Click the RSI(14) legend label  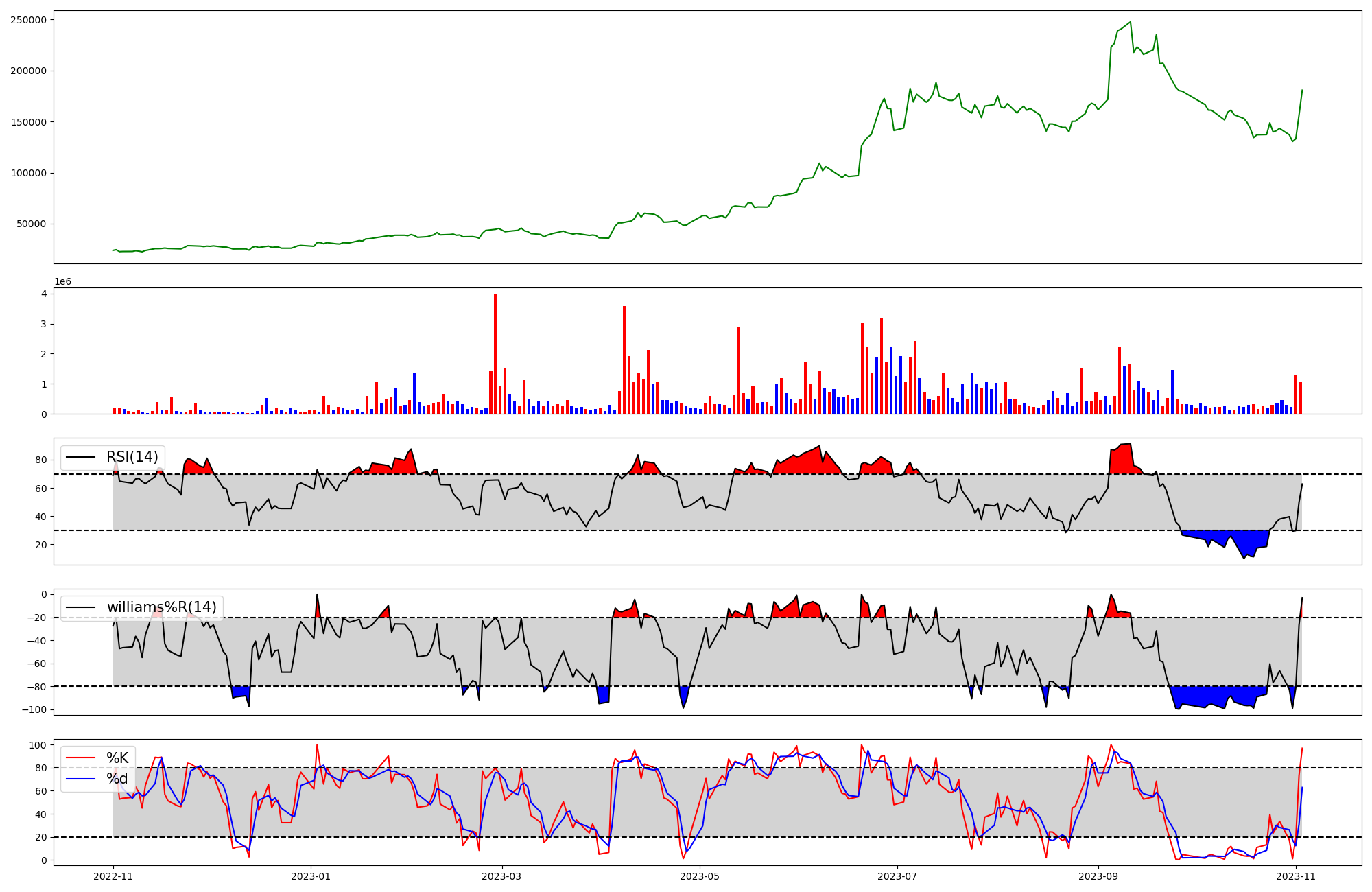point(132,457)
